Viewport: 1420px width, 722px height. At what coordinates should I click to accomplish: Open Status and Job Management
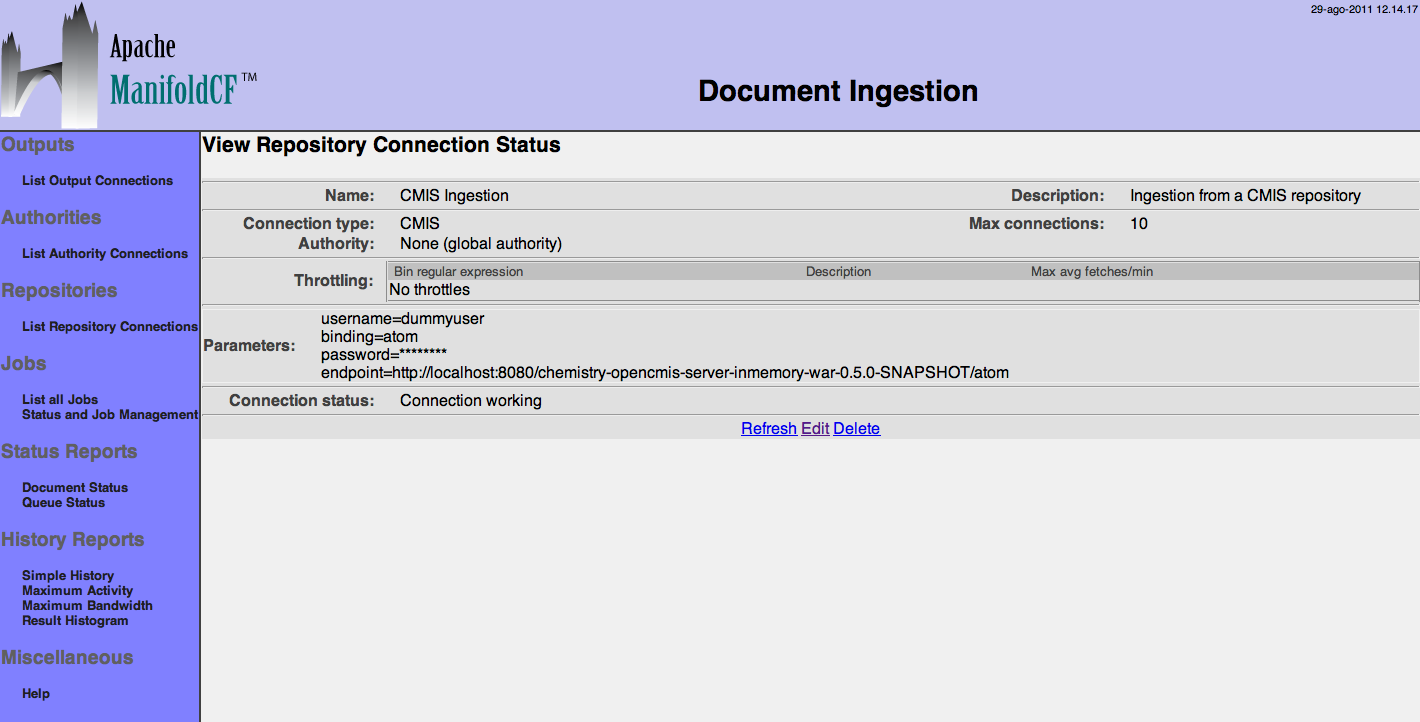[110, 415]
